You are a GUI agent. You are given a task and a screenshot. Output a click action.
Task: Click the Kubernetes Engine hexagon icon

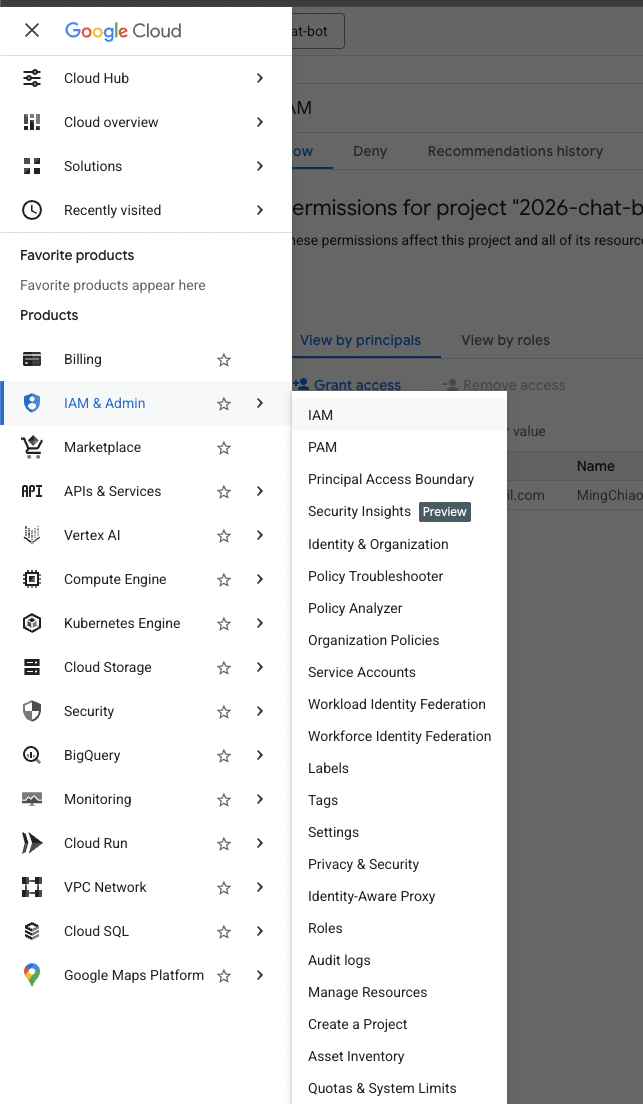coord(32,623)
